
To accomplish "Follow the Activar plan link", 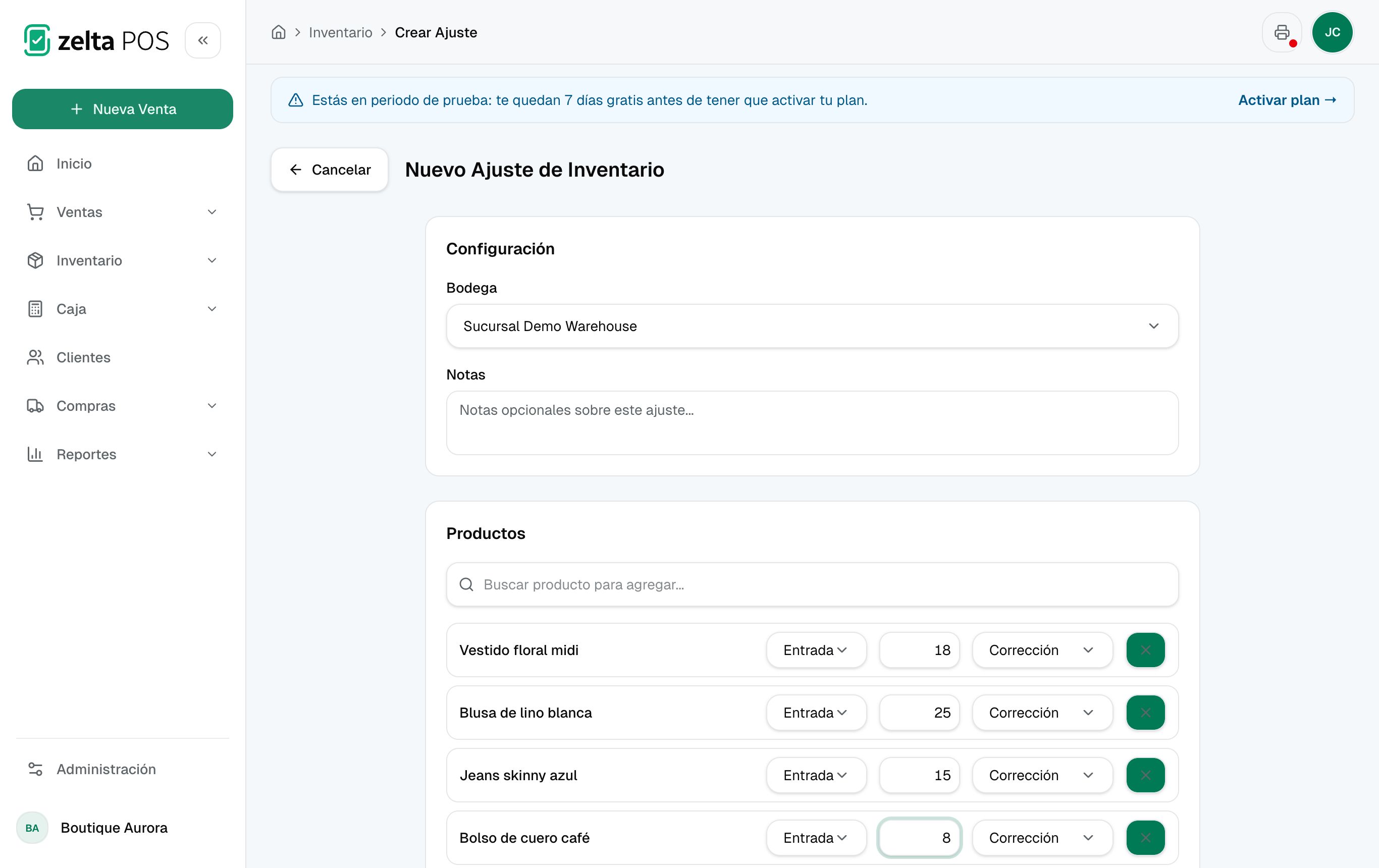I will (1287, 100).
